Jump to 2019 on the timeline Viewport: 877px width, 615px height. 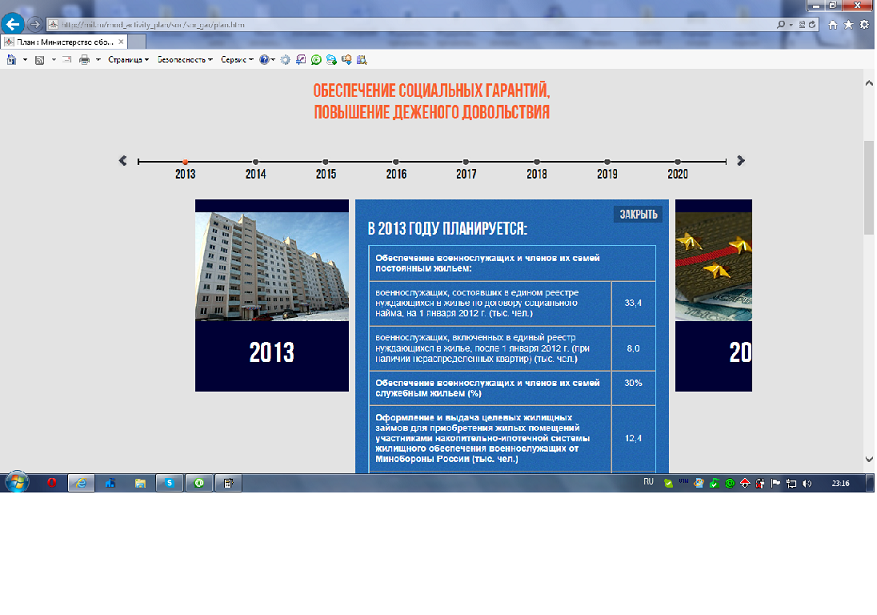pyautogui.click(x=607, y=162)
